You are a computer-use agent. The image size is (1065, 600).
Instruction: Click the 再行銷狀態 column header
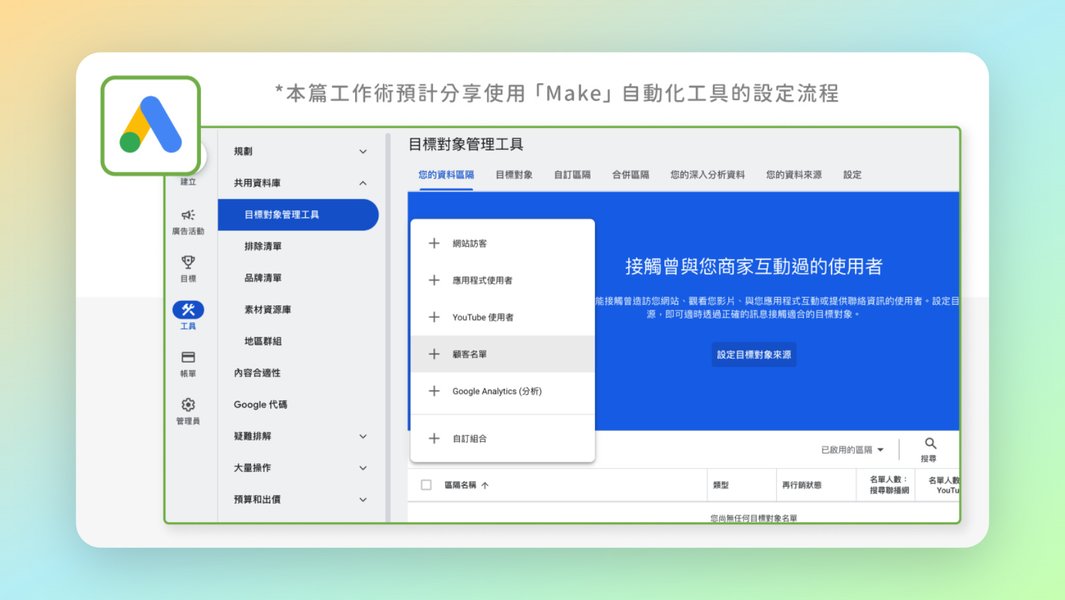tap(801, 485)
